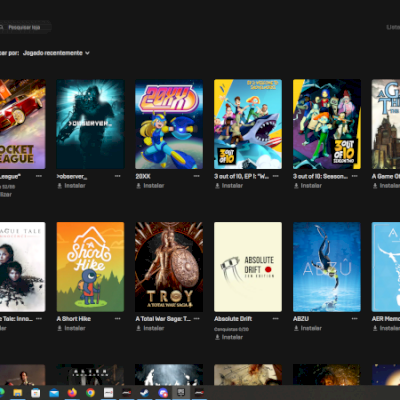Screen dimensions: 400x400
Task: Open three-dot menu for A Total War Saga
Action: pyautogui.click(x=197, y=319)
